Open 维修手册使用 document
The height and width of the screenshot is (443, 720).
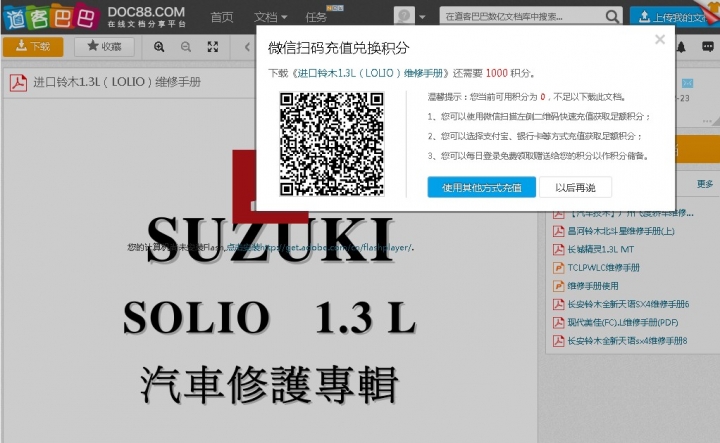tap(593, 286)
